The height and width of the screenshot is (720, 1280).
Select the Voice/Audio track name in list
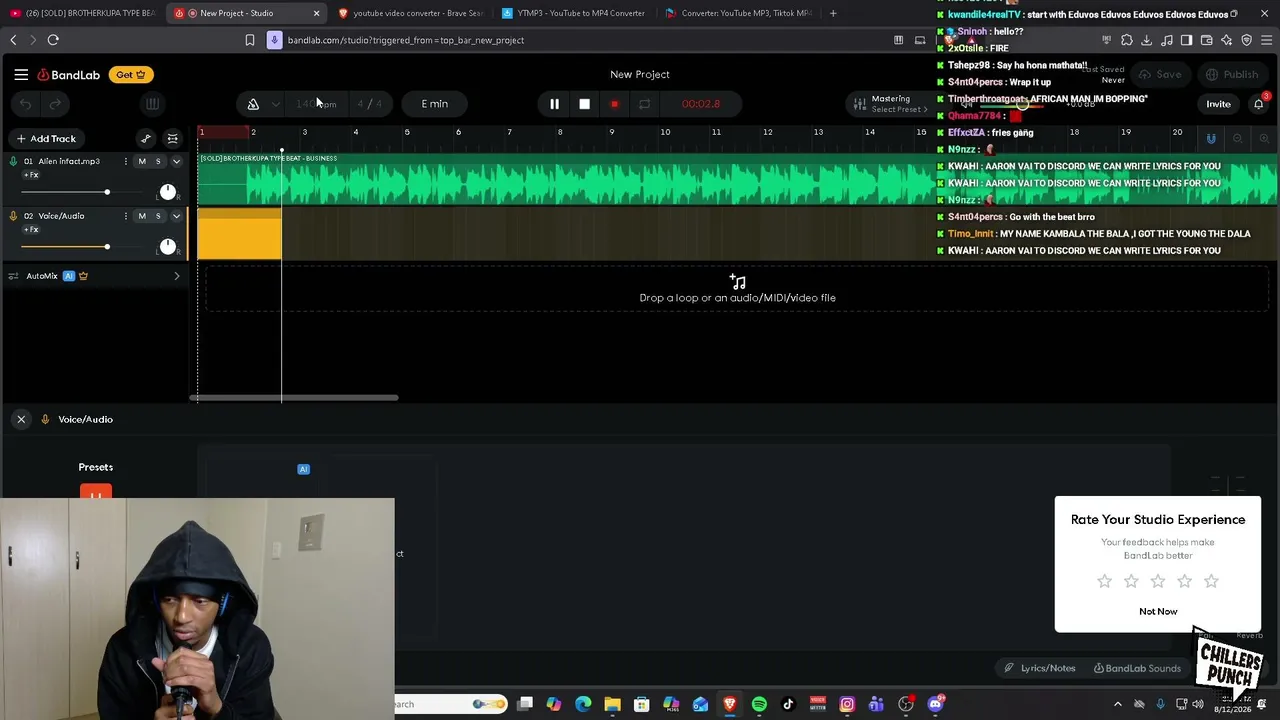pos(61,216)
